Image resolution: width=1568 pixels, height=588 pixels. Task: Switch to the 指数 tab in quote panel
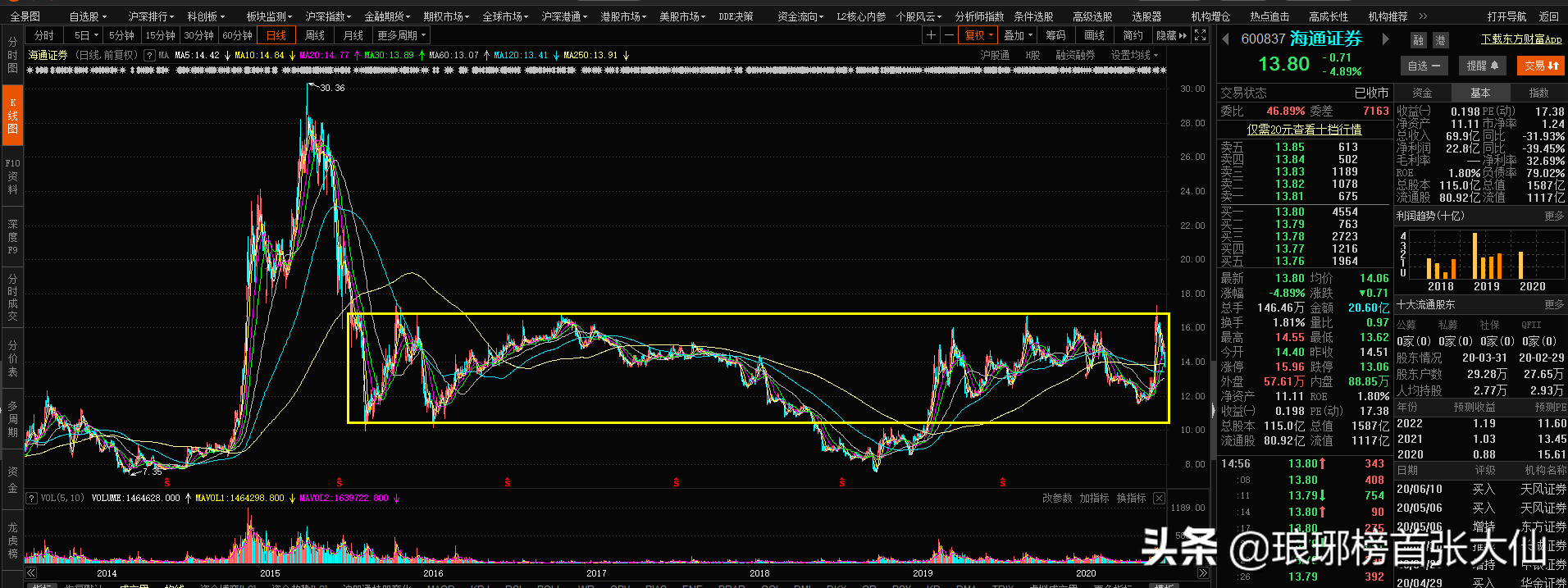point(1538,93)
